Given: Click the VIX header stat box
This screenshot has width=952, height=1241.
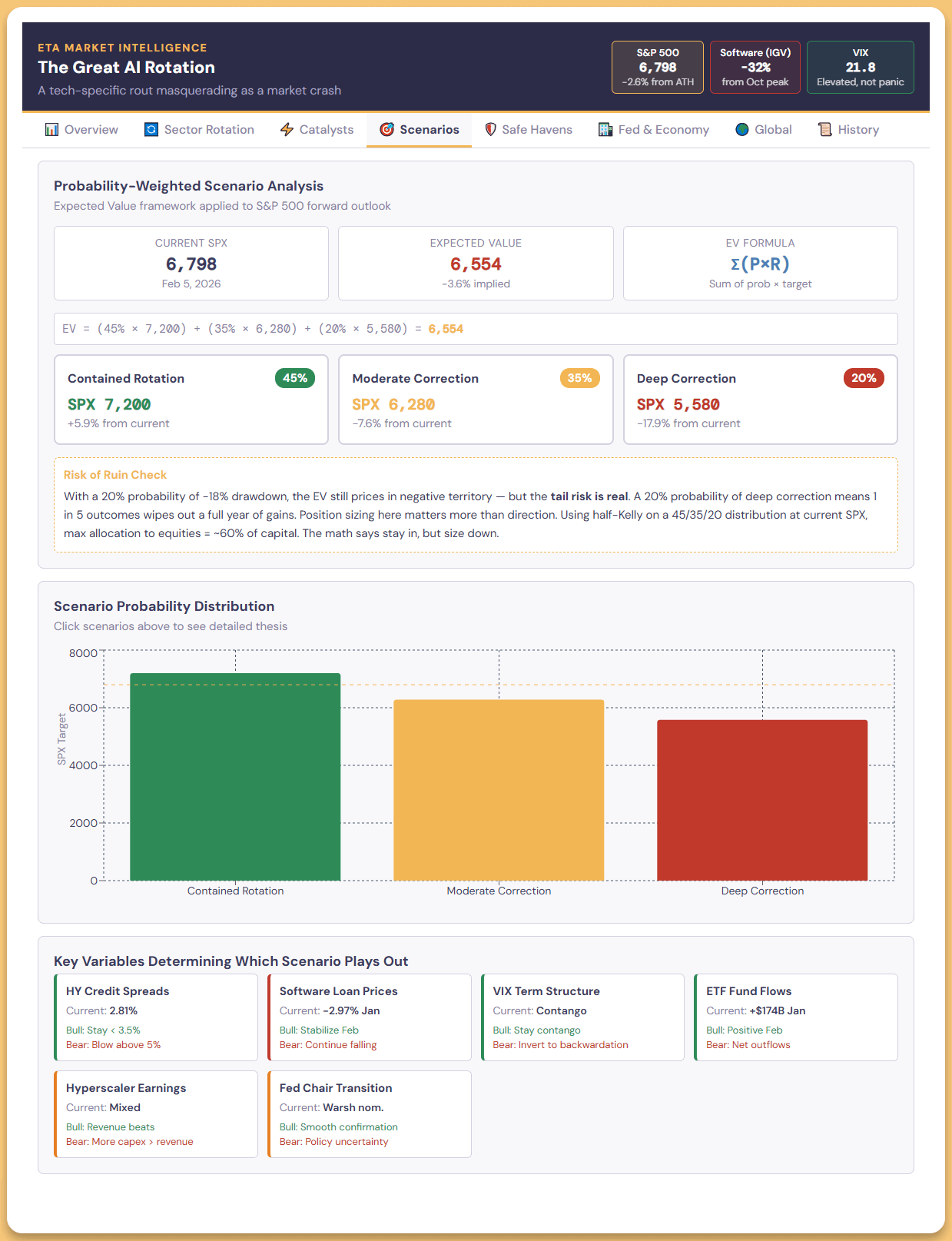Looking at the screenshot, I should pyautogui.click(x=861, y=68).
